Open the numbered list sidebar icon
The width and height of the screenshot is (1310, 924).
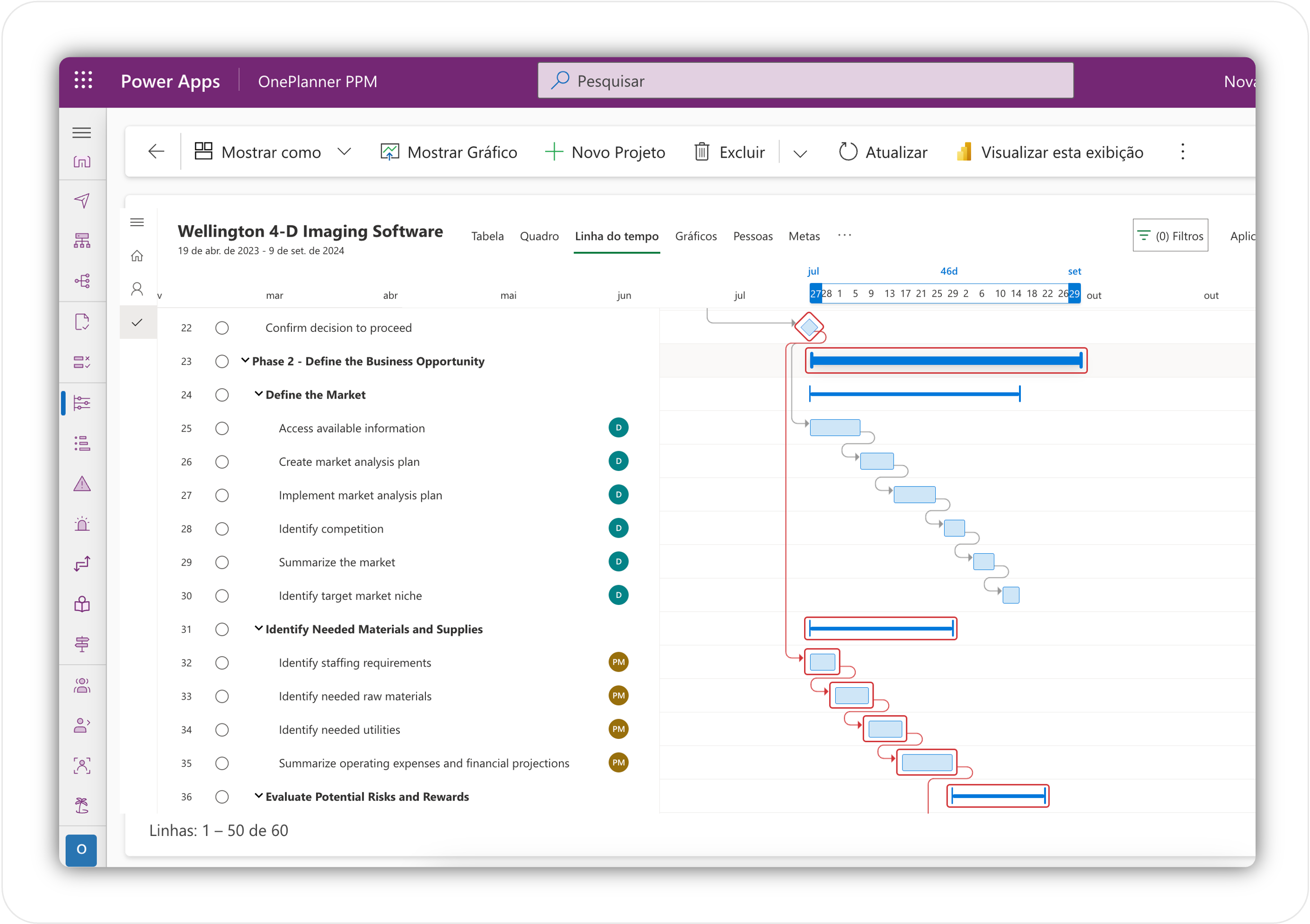pyautogui.click(x=81, y=444)
